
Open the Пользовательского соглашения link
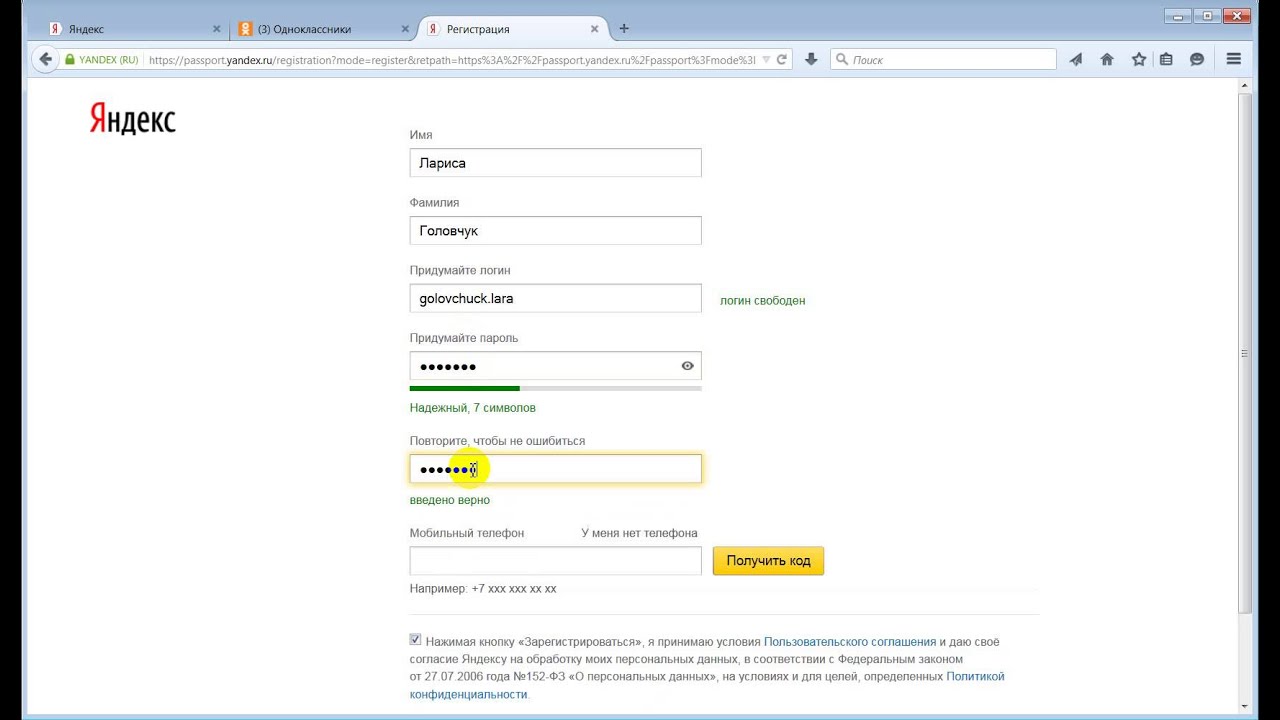(850, 642)
